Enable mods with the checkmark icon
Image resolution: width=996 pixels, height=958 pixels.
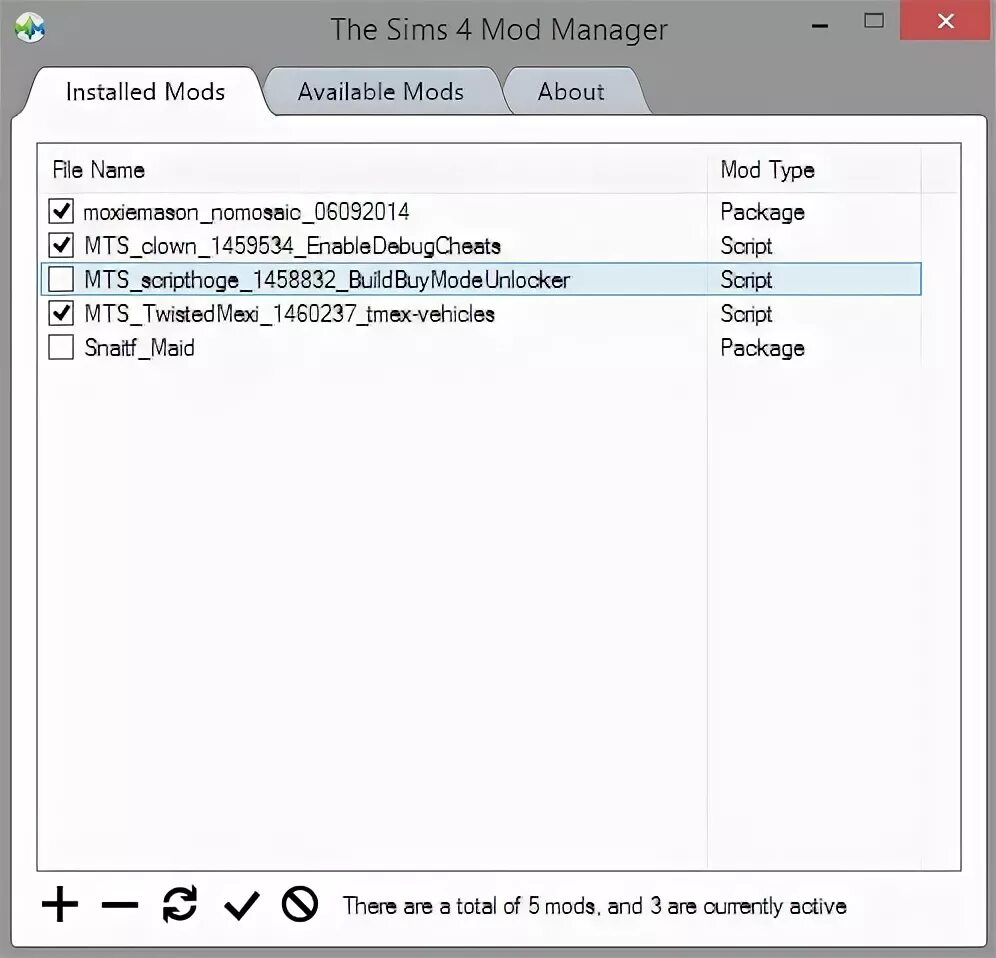(x=241, y=905)
